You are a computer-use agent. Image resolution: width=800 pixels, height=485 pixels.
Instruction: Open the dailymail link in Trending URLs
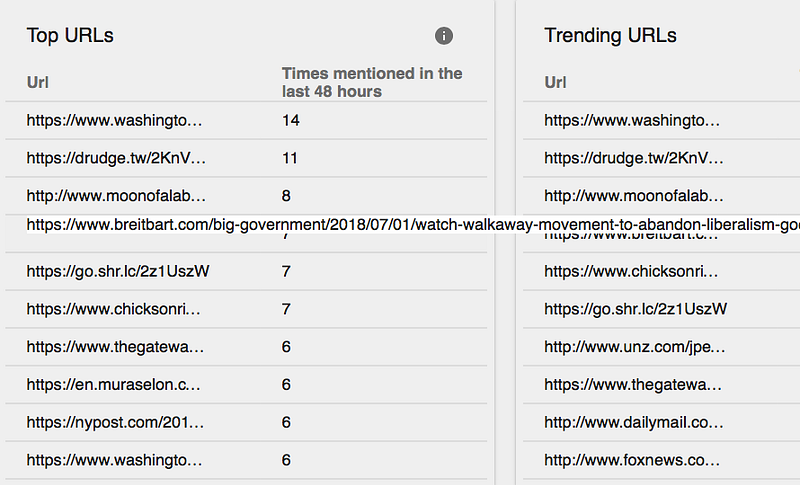click(632, 423)
